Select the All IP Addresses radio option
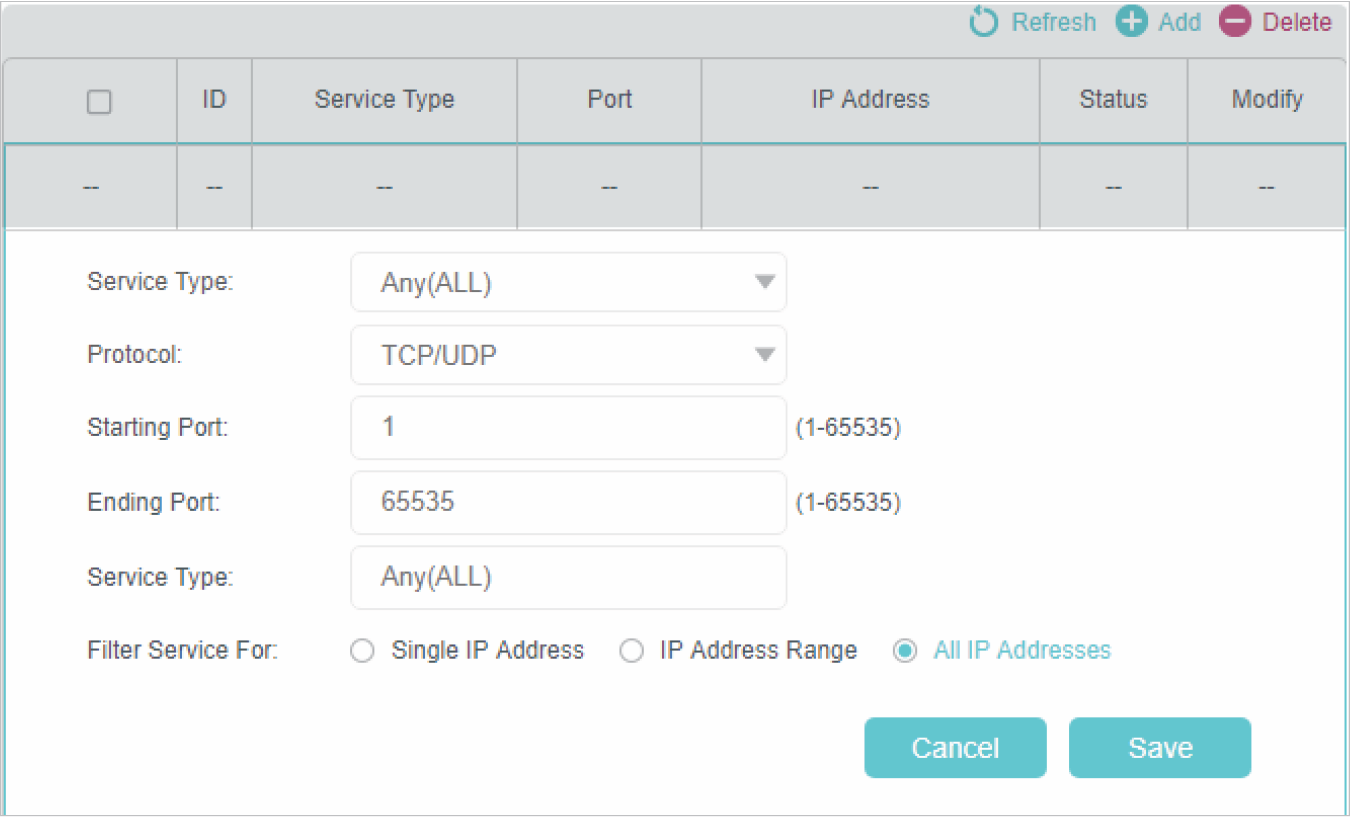The width and height of the screenshot is (1350, 817). point(905,651)
